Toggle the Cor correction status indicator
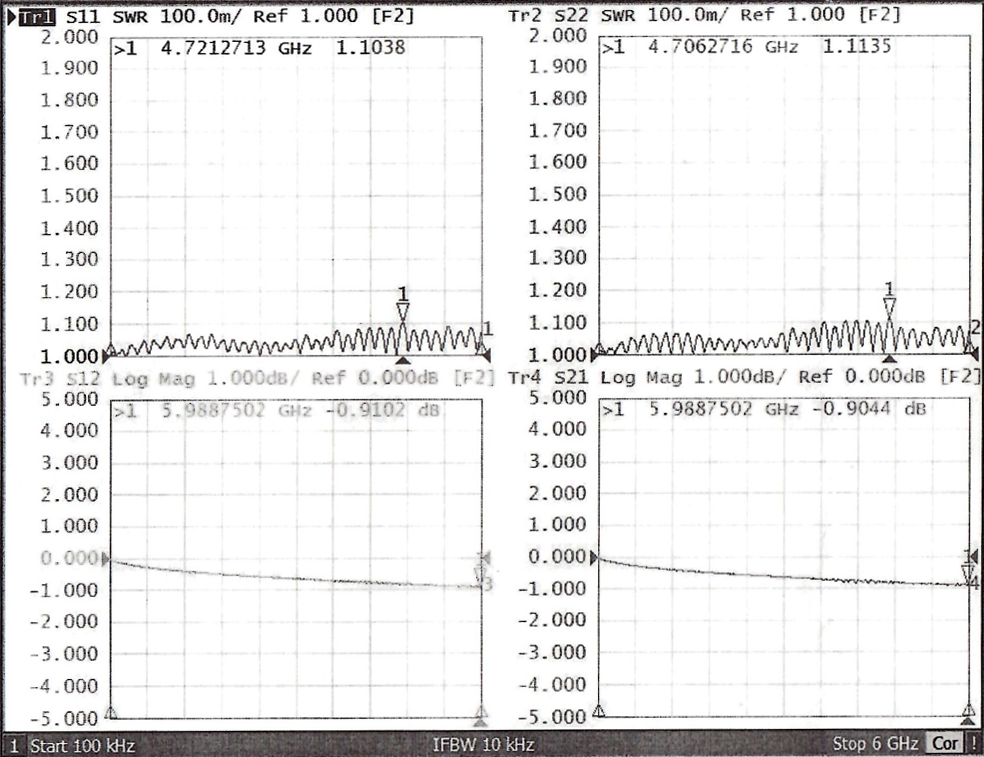This screenshot has width=984, height=757. pos(944,745)
